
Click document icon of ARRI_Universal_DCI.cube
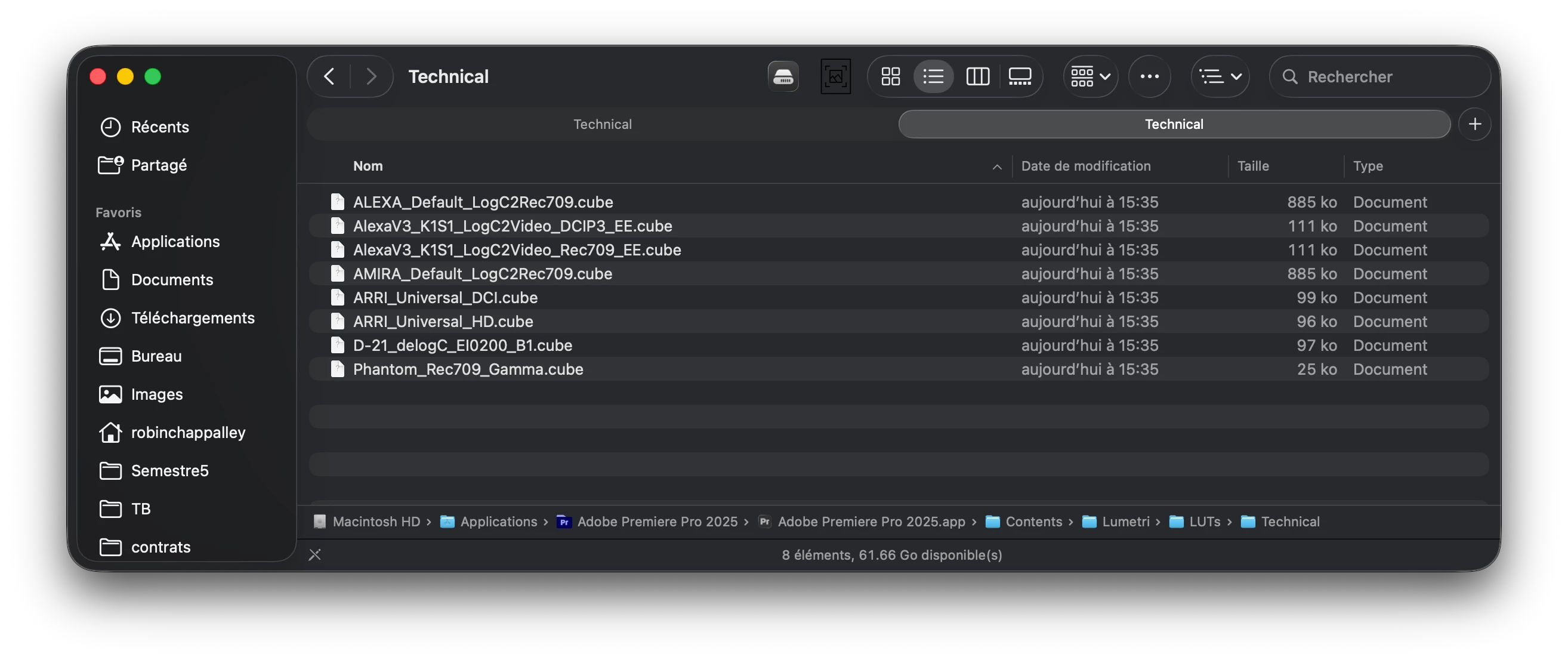pyautogui.click(x=337, y=298)
